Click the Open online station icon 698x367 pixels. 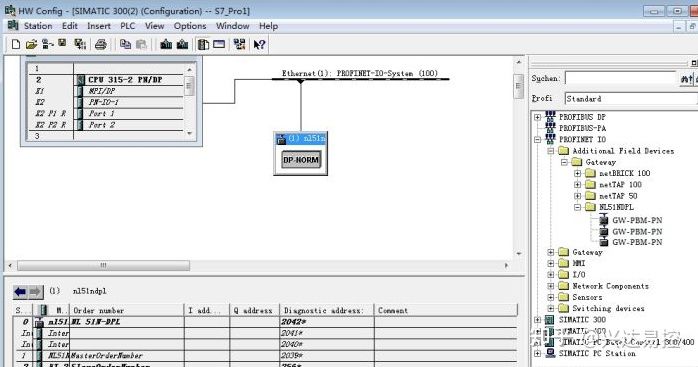47,44
